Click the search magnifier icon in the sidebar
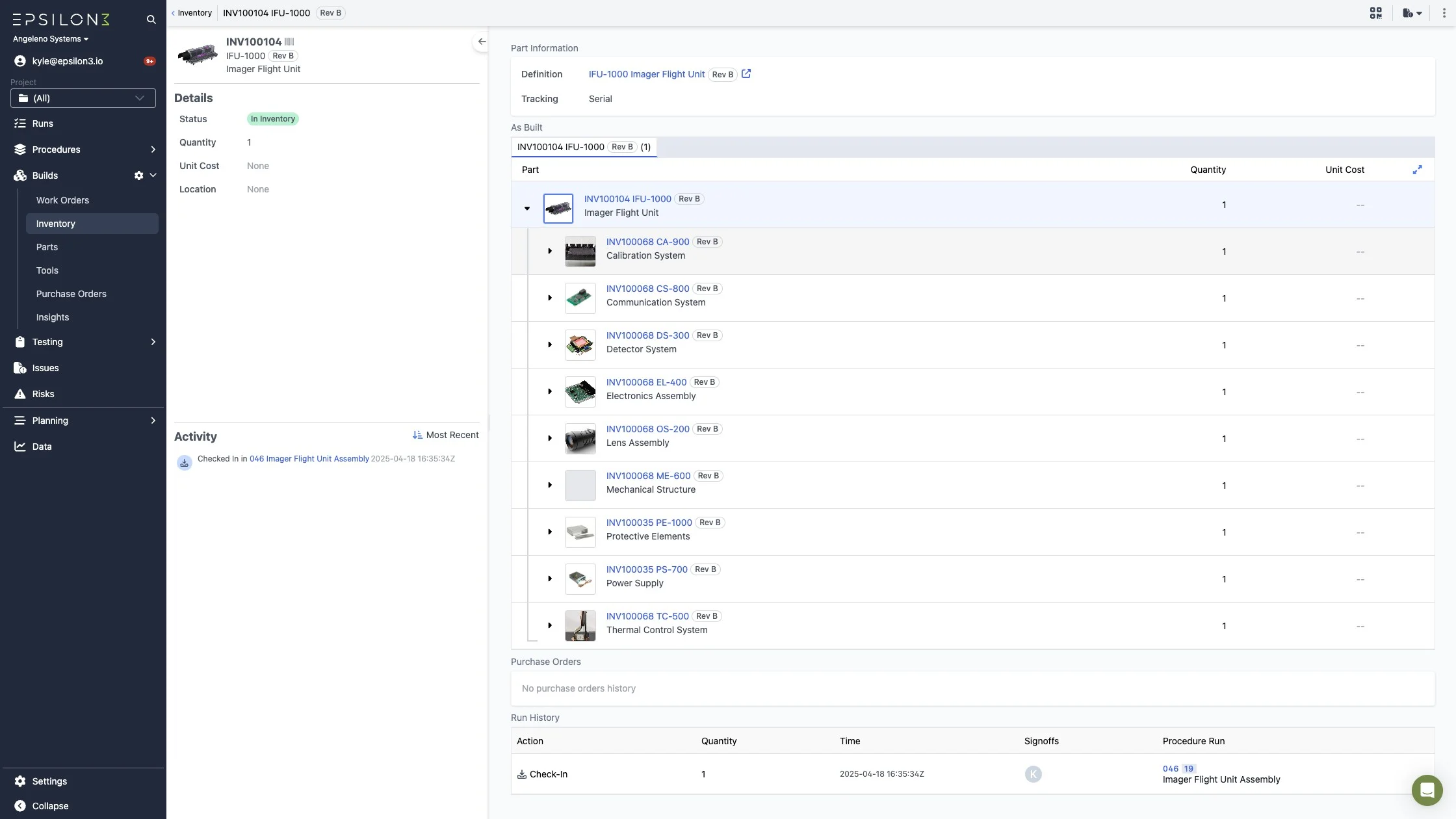Screen dimensions: 1456x819 coord(151,19)
